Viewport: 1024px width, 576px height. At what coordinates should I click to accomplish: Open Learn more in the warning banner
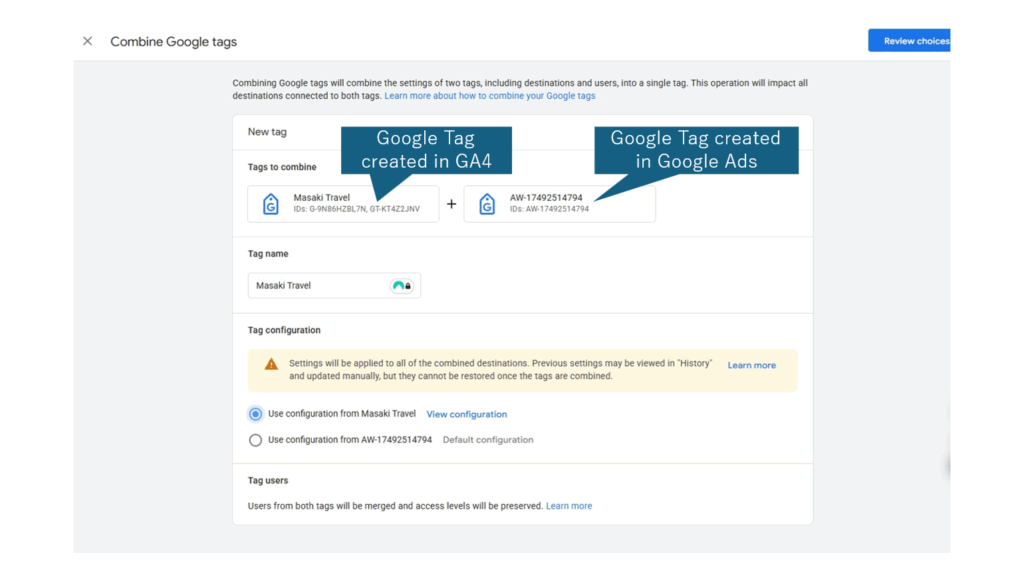coord(752,365)
